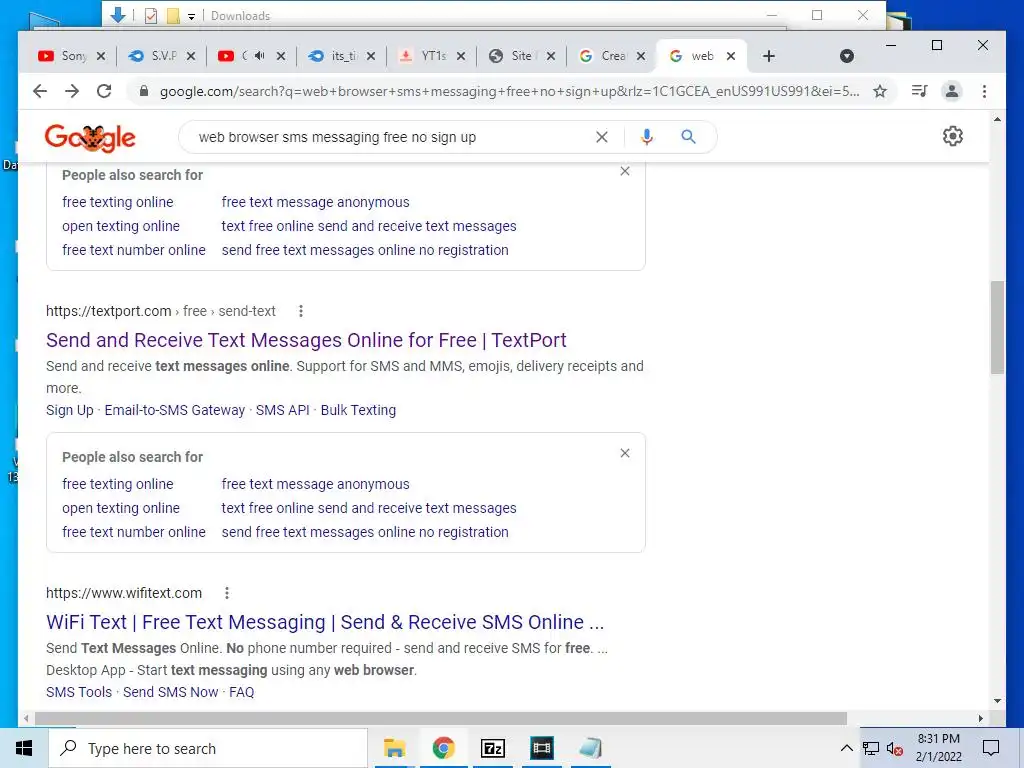1024x768 pixels.
Task: Clear the search box text
Action: click(x=601, y=137)
